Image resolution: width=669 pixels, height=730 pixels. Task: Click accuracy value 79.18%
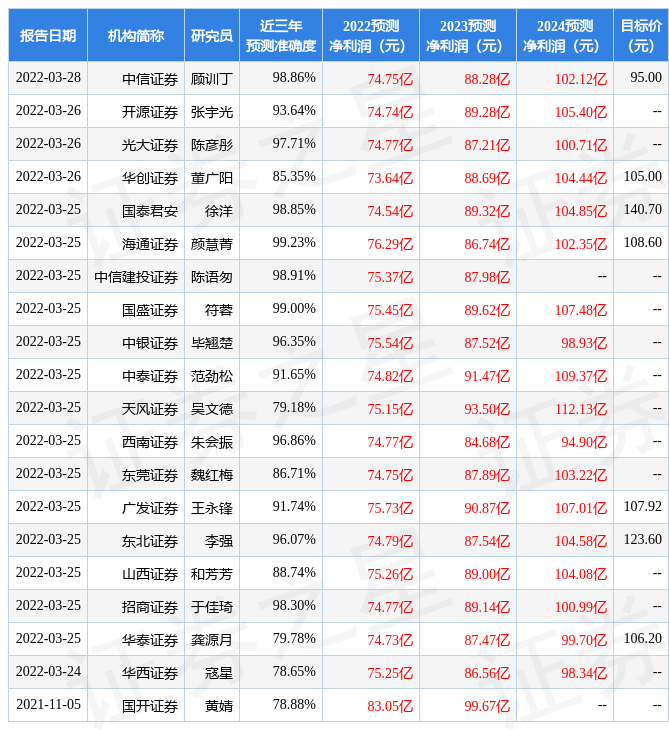294,407
